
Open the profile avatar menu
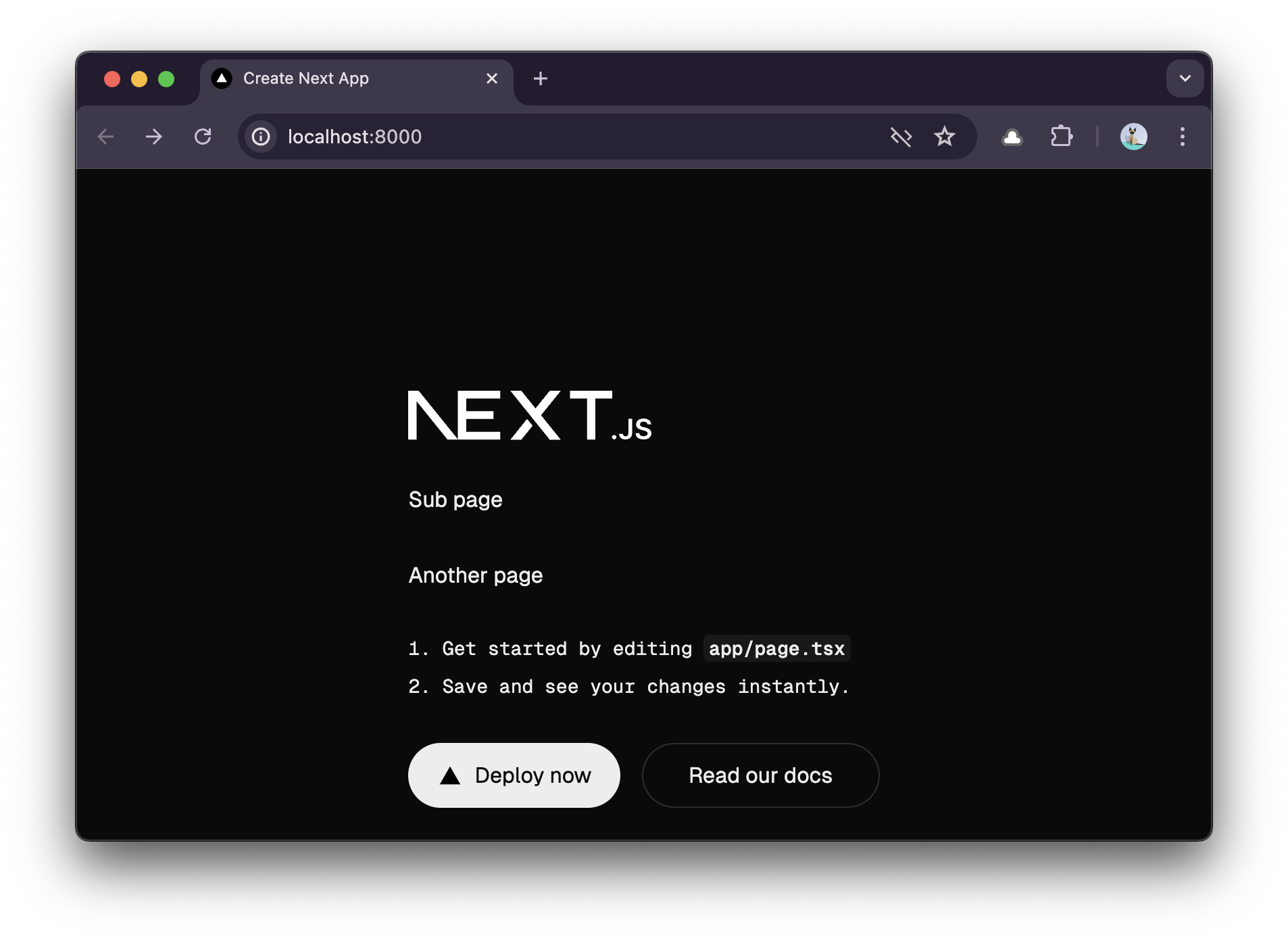pos(1133,137)
